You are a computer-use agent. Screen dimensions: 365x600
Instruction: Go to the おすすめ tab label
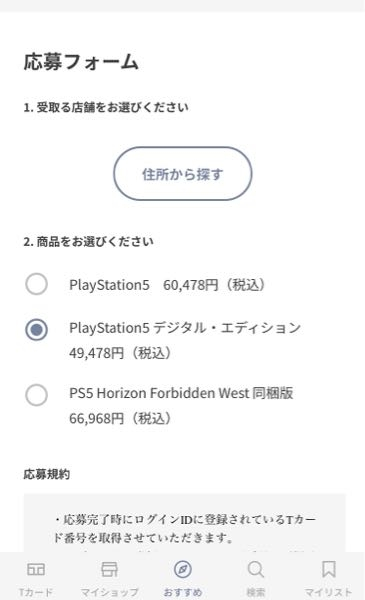(182, 592)
